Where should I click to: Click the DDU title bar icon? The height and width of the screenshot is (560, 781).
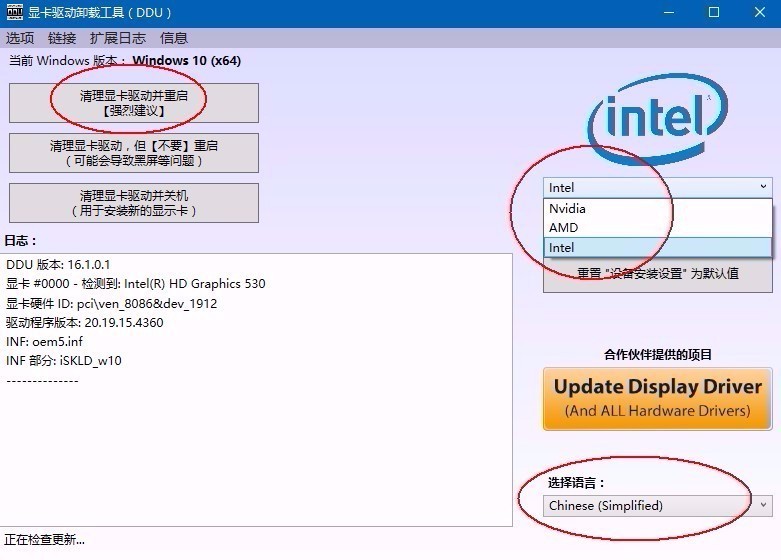tap(14, 12)
